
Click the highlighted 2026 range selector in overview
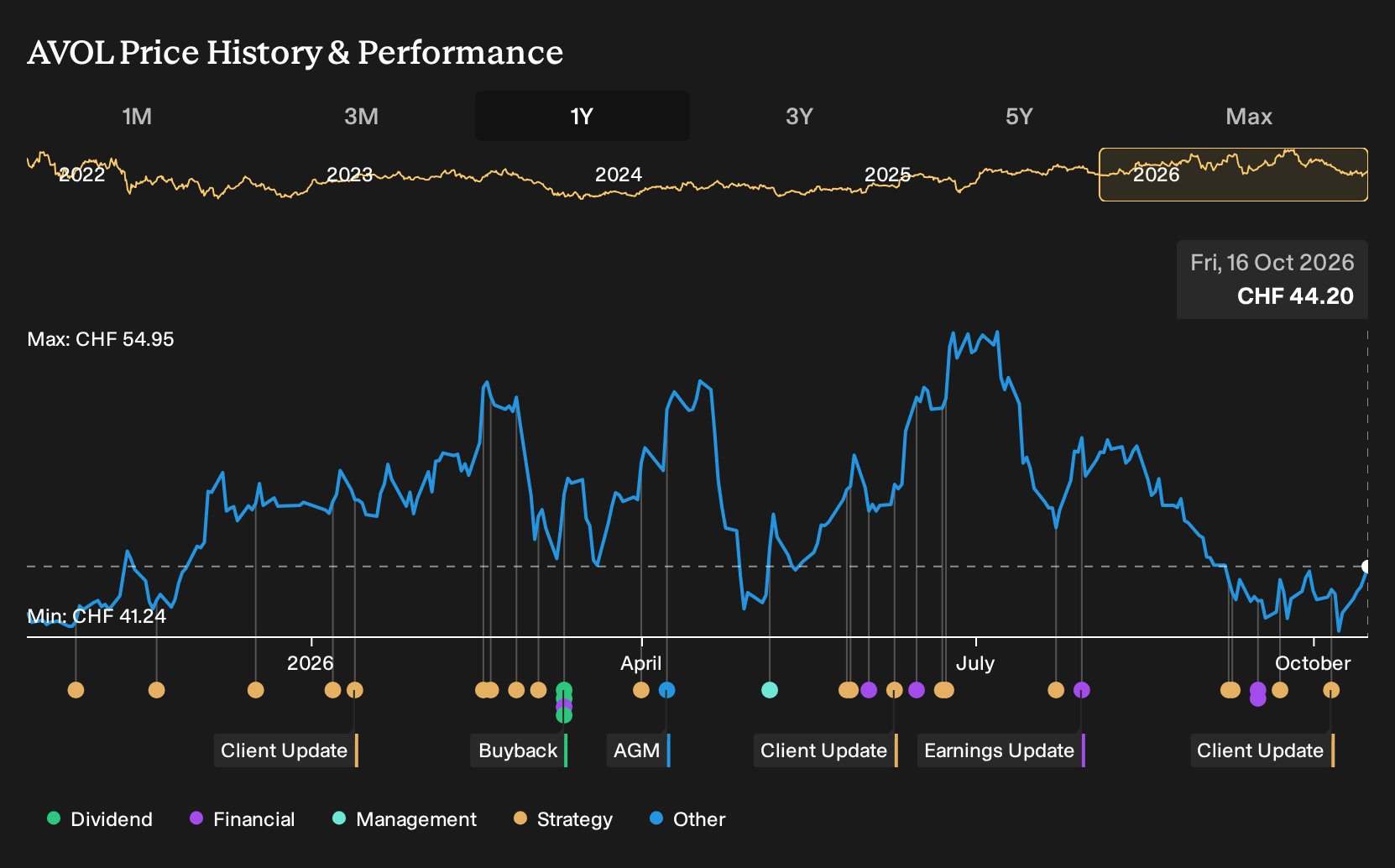click(1233, 175)
